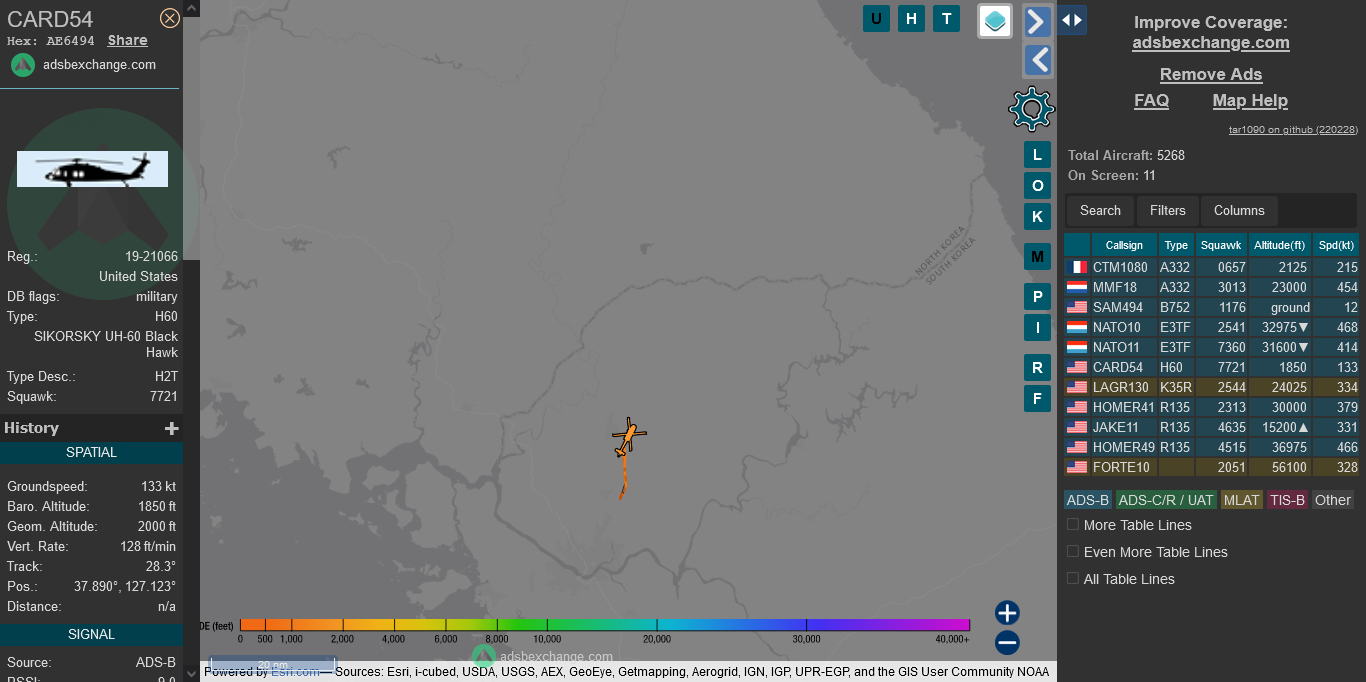Click the left info panel scrollbar
Viewport: 1366px width, 682px height.
(192, 140)
